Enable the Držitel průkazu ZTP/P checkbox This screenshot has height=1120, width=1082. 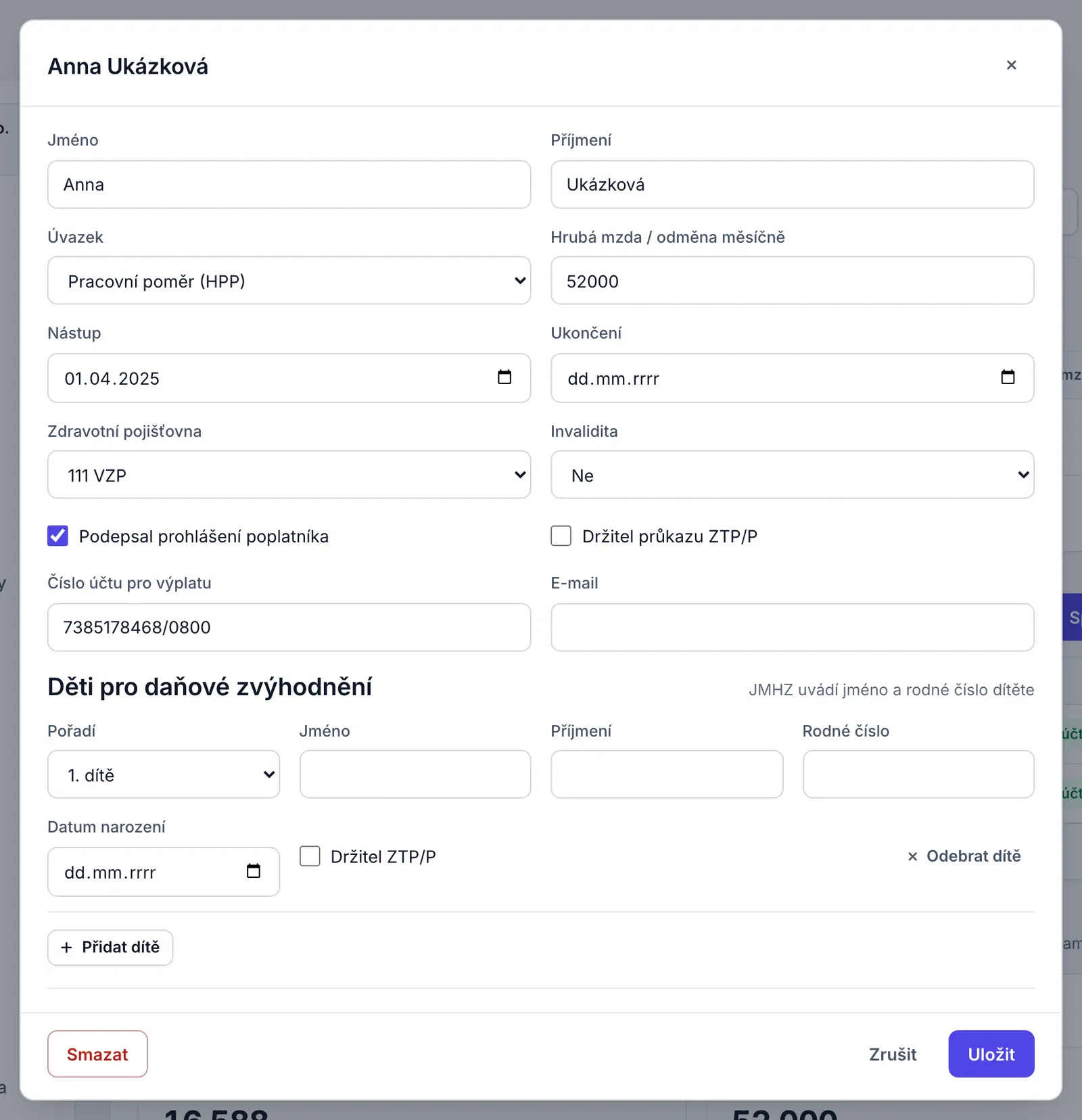pyautogui.click(x=561, y=536)
